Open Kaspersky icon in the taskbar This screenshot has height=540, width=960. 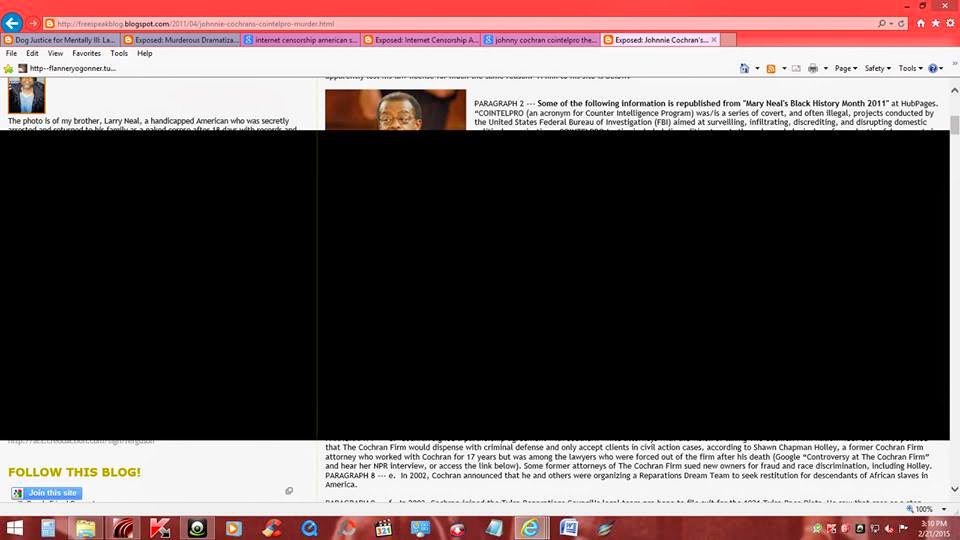[160, 528]
